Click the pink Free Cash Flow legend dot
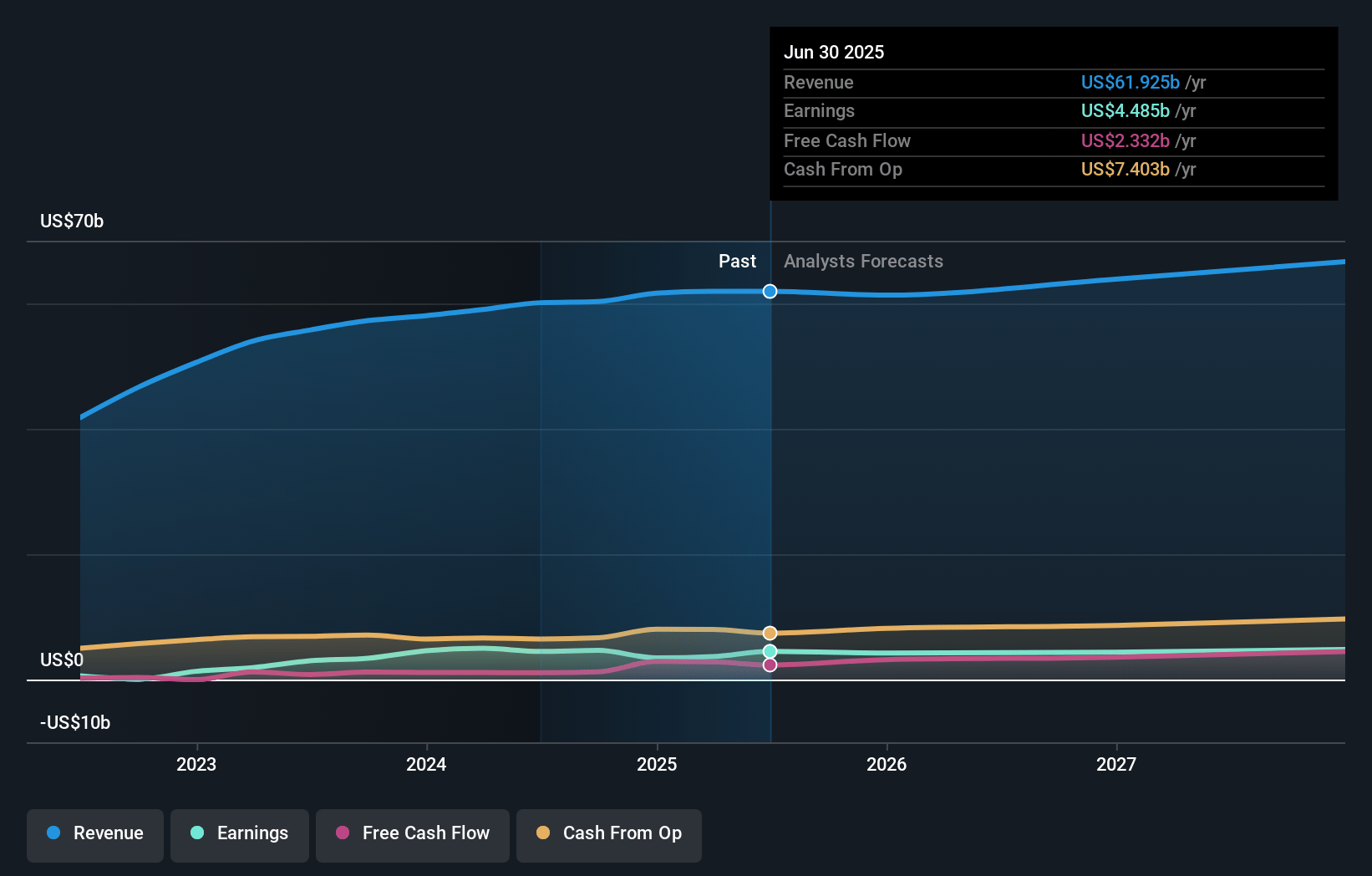The image size is (1372, 876). pos(343,833)
